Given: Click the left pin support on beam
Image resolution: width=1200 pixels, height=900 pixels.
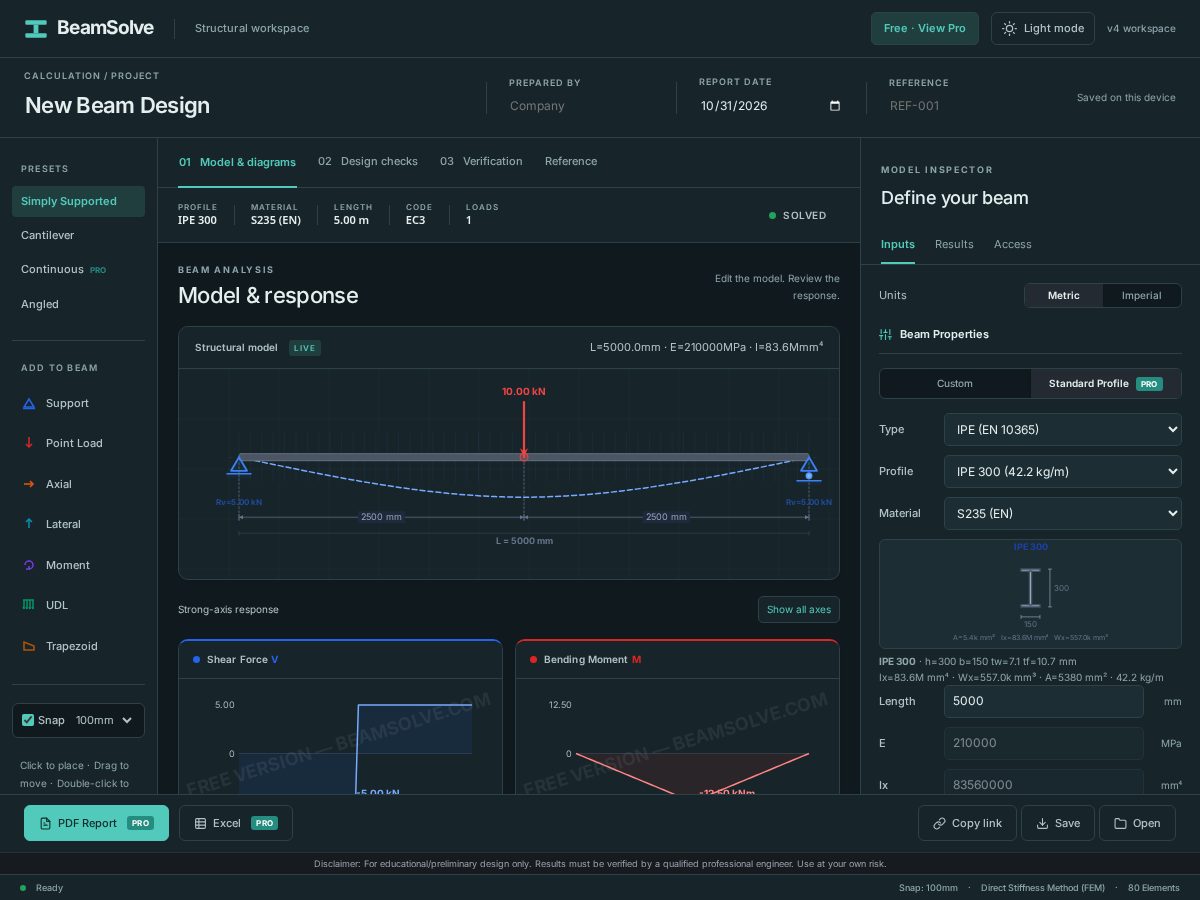Looking at the screenshot, I should coord(239,465).
